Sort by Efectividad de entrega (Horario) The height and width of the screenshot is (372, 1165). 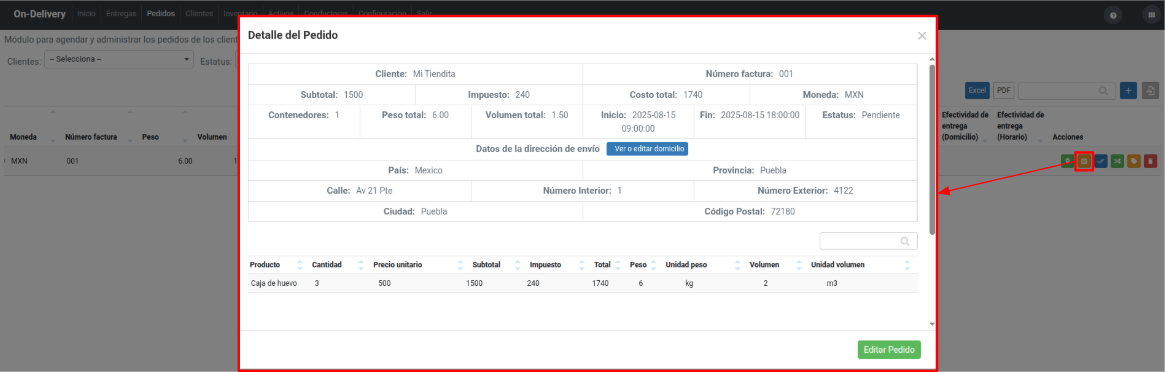click(1021, 126)
